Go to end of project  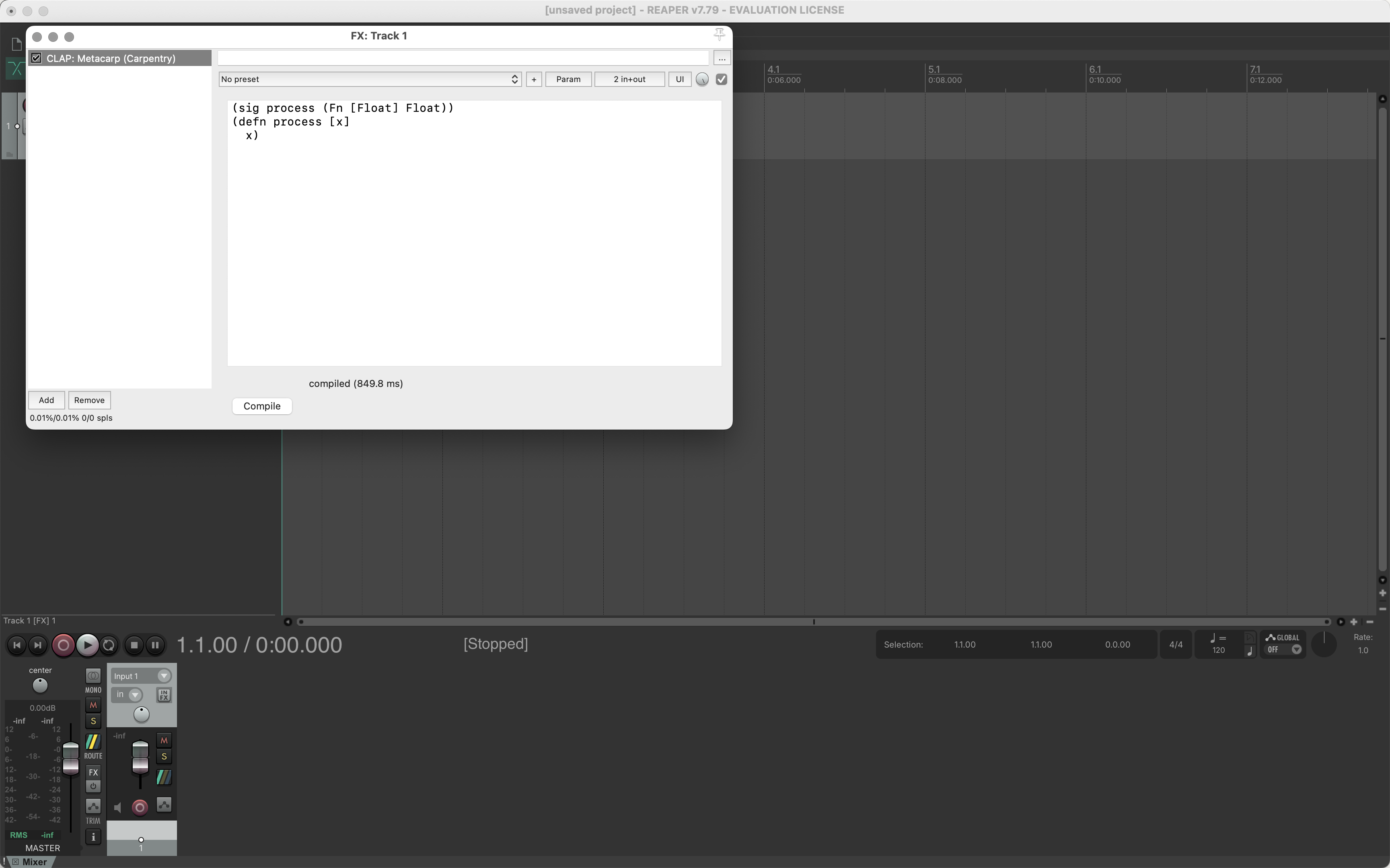[37, 645]
